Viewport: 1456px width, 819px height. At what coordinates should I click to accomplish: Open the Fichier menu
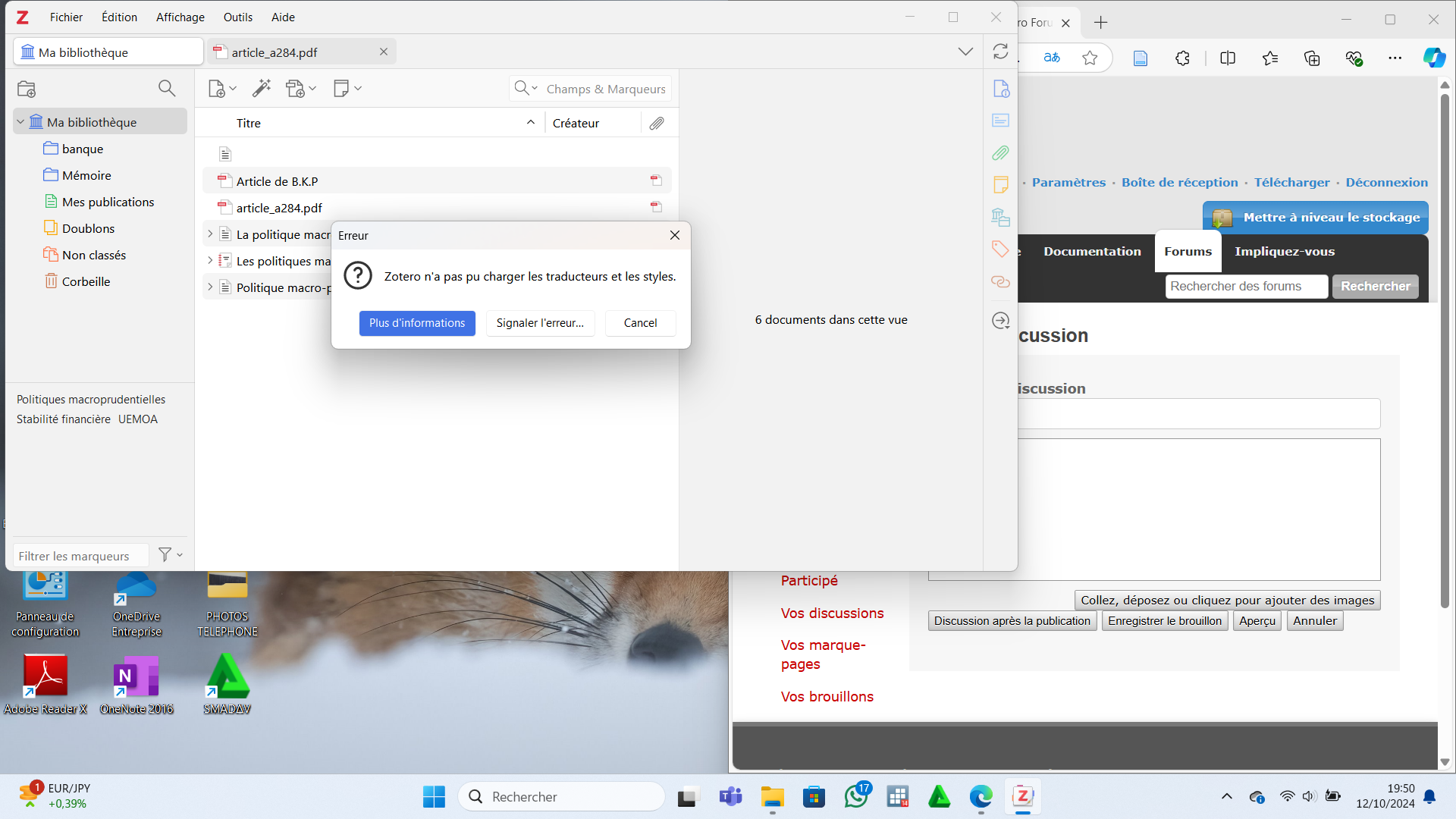pyautogui.click(x=66, y=17)
